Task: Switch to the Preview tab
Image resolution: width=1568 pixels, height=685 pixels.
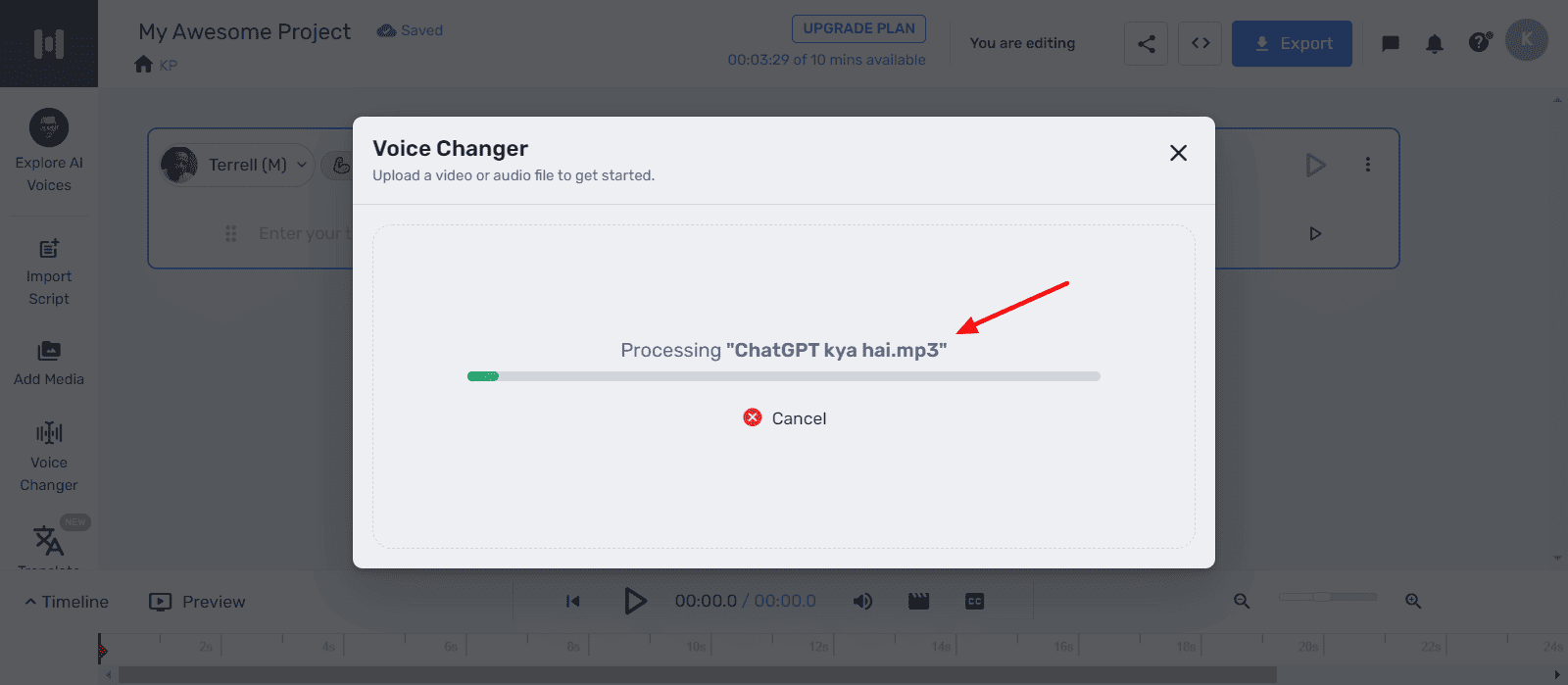Action: (x=198, y=602)
